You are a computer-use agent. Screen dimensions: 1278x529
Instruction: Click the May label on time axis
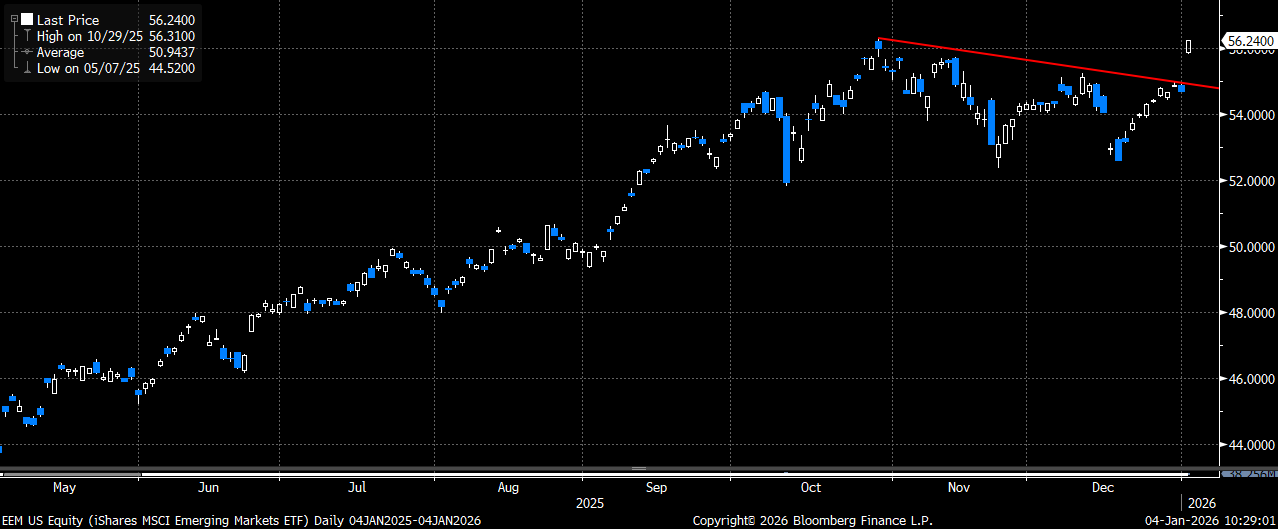click(x=63, y=487)
